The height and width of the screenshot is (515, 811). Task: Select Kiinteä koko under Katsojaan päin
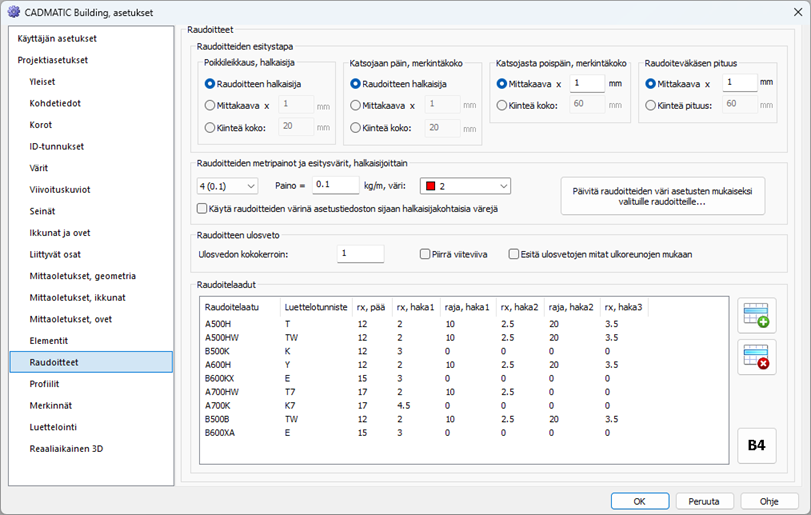(381, 127)
